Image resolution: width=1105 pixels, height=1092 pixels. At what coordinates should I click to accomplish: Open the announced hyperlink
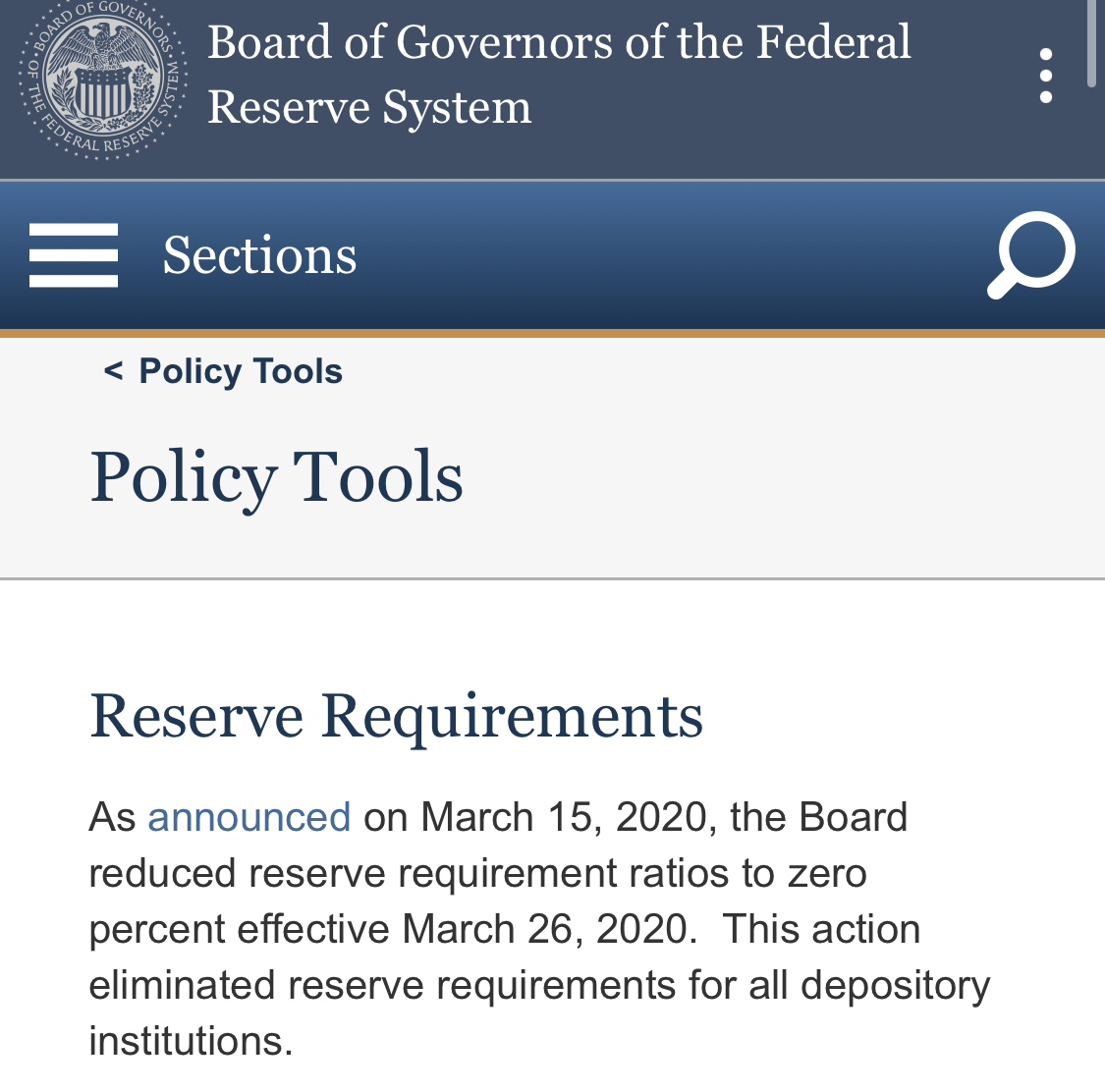(x=249, y=817)
